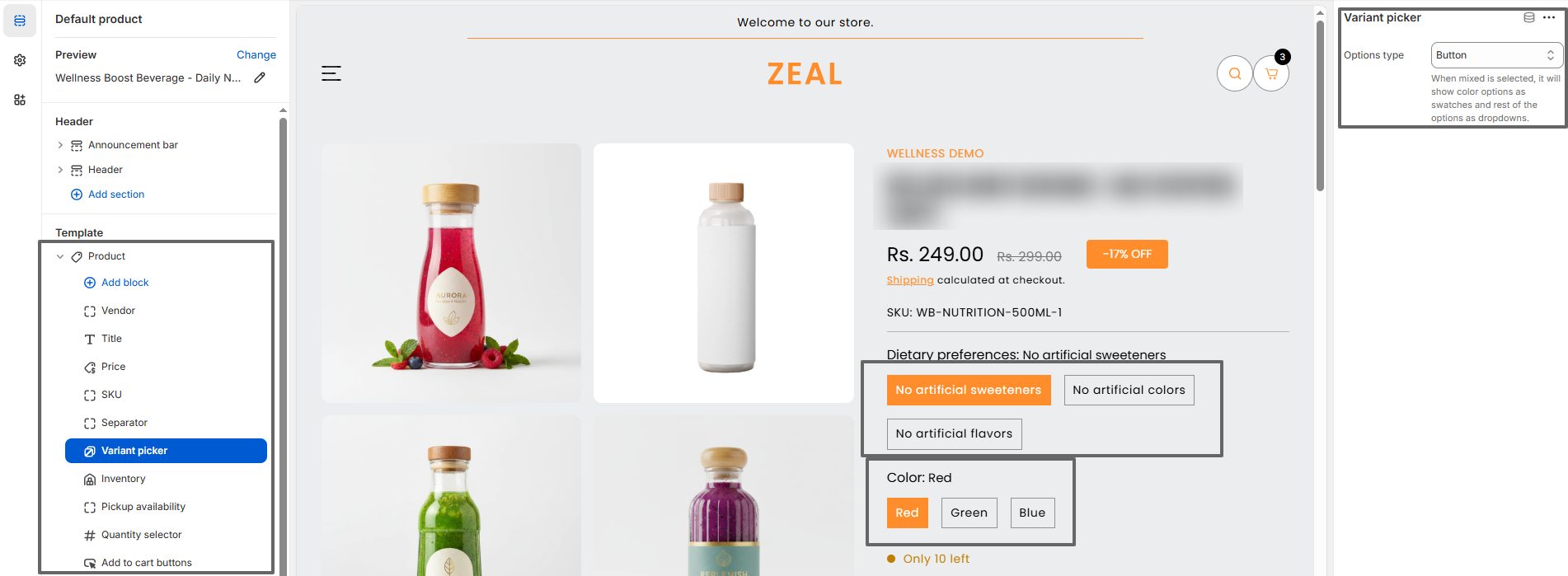Click the store search icon
This screenshot has height=576, width=1568.
[1234, 73]
